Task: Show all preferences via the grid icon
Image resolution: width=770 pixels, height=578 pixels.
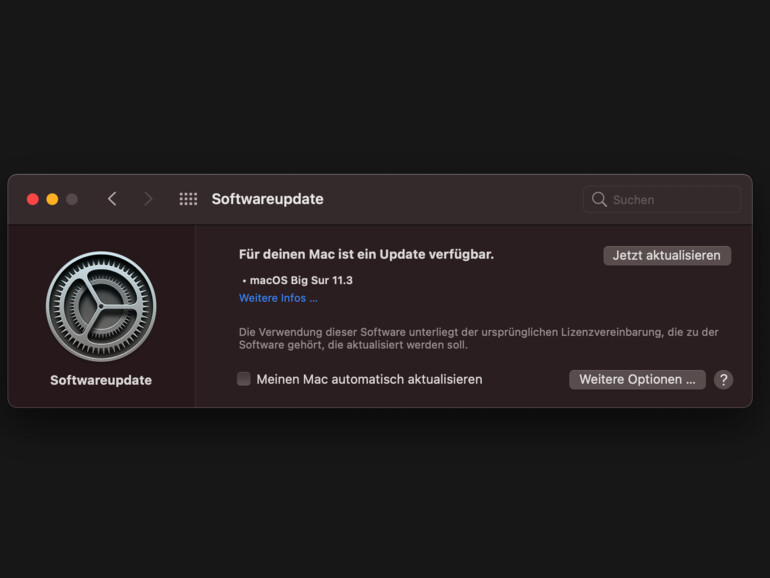Action: tap(188, 199)
